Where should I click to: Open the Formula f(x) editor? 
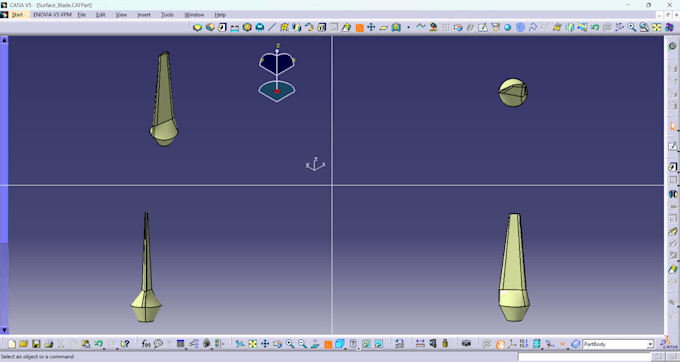[146, 344]
